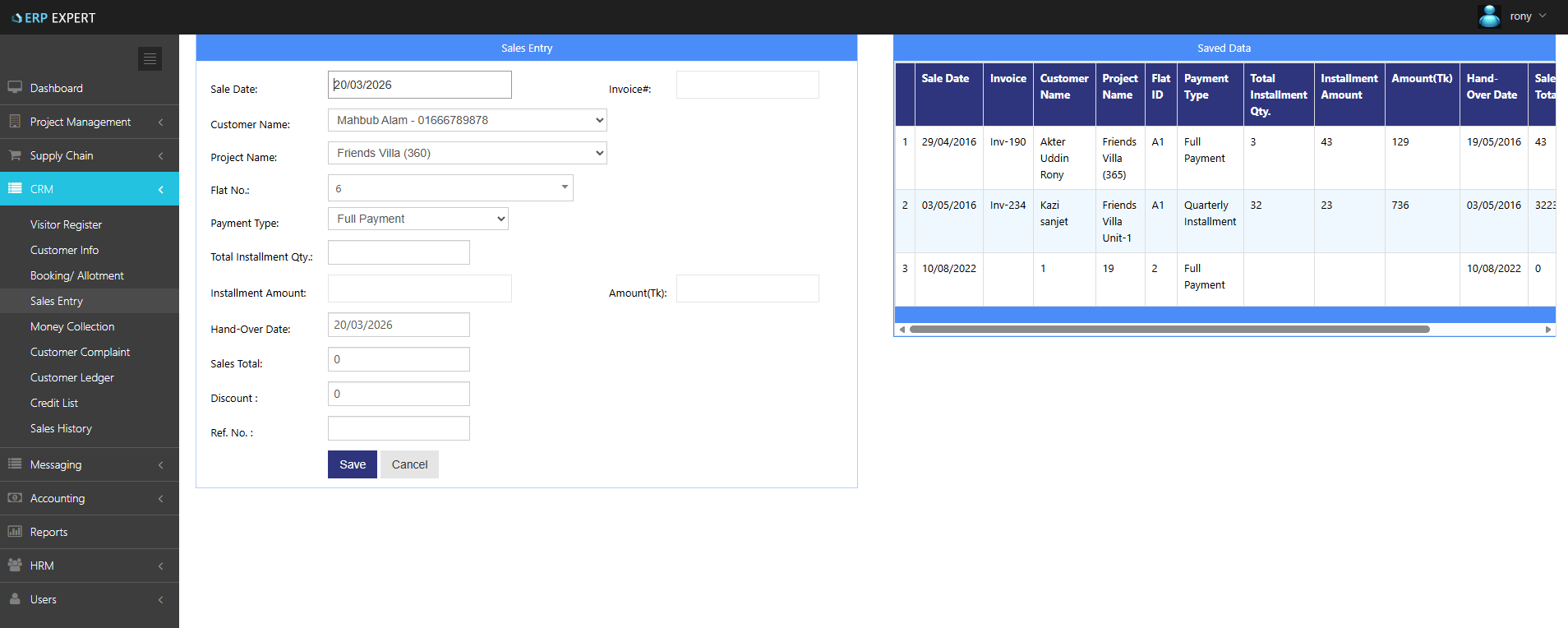Screen dimensions: 1568x628
Task: Click the Dashboard monitor icon
Action: [15, 87]
